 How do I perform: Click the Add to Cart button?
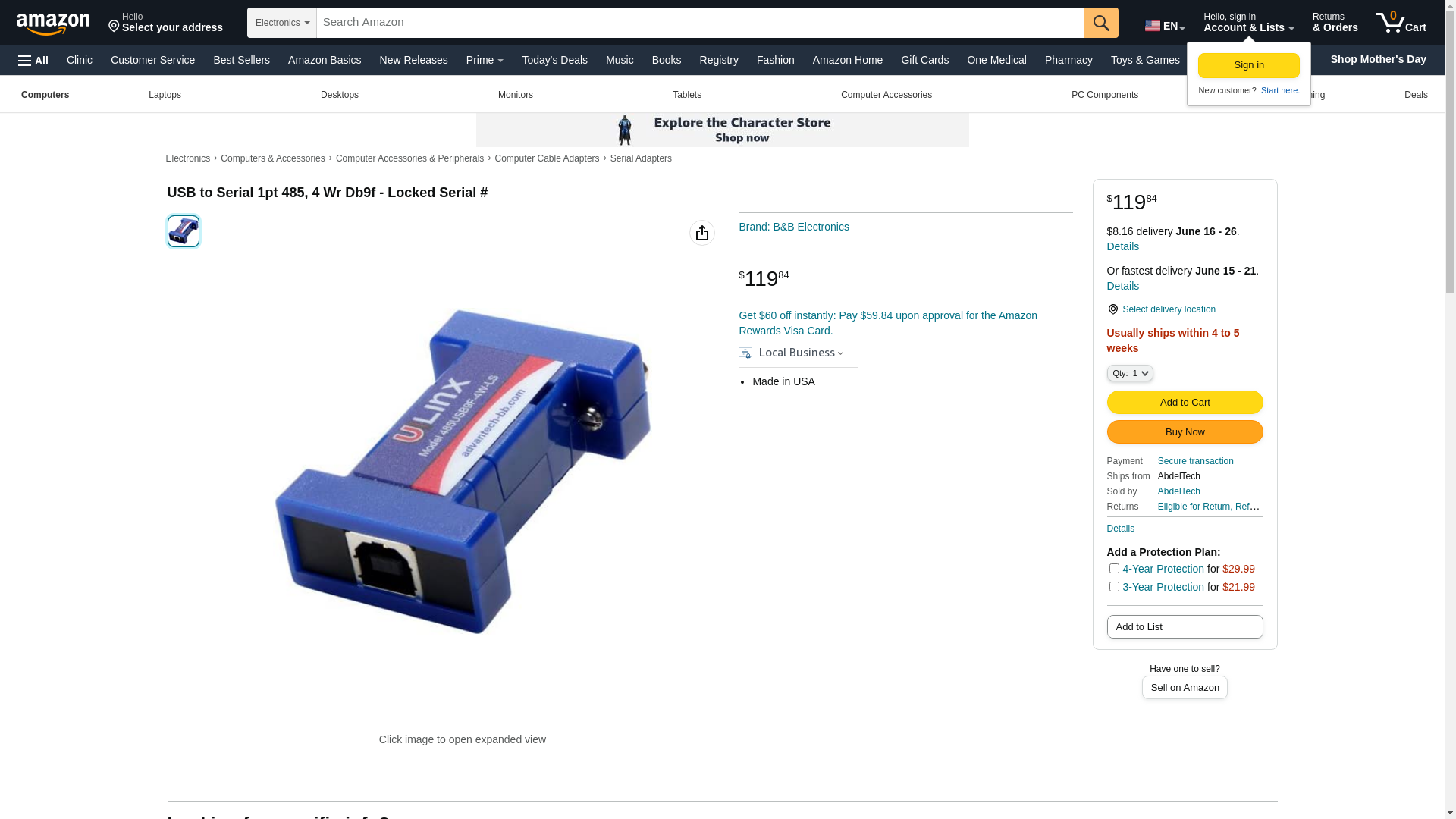(x=1185, y=403)
